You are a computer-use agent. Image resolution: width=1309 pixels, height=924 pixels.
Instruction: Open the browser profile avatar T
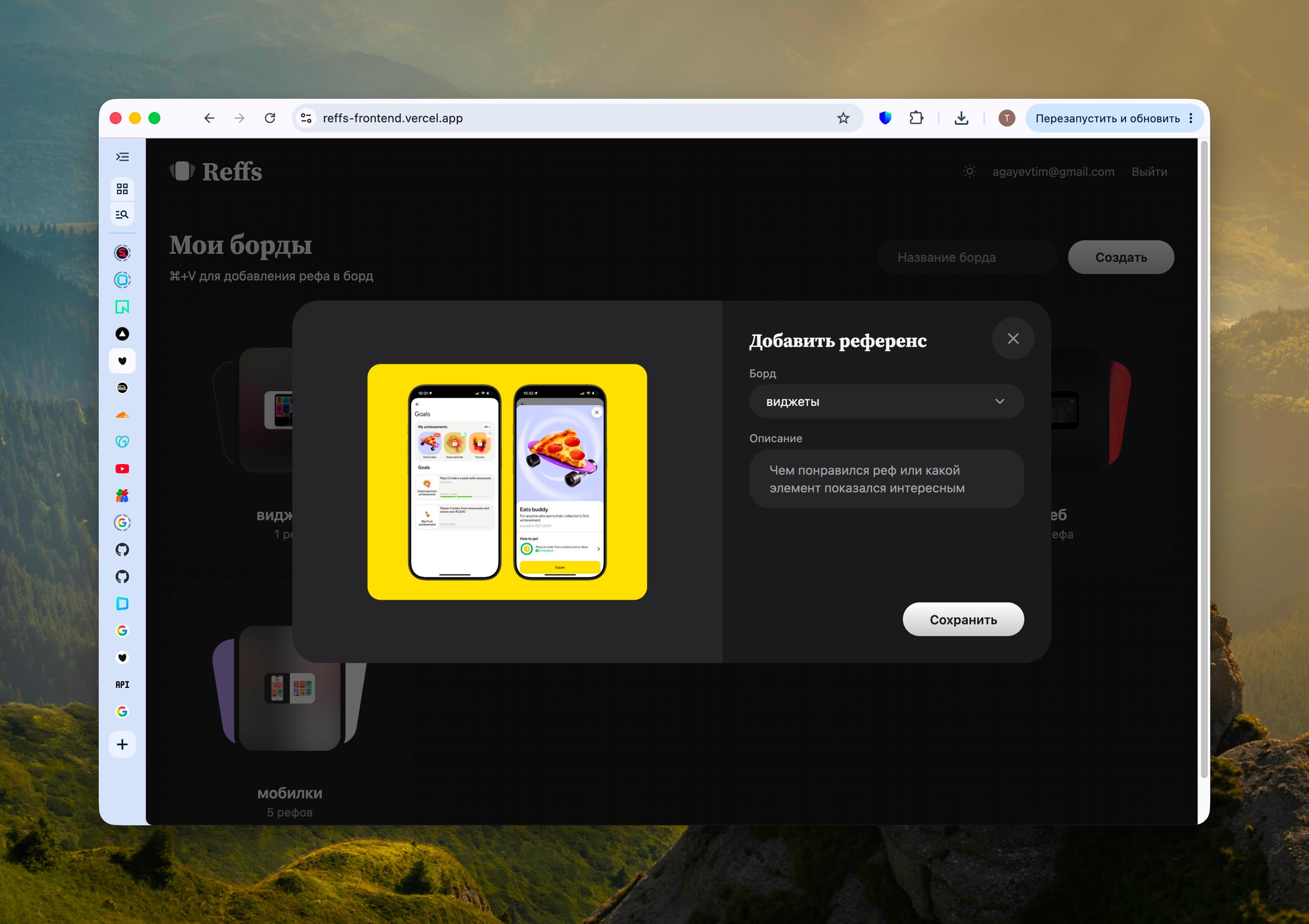coord(1007,118)
